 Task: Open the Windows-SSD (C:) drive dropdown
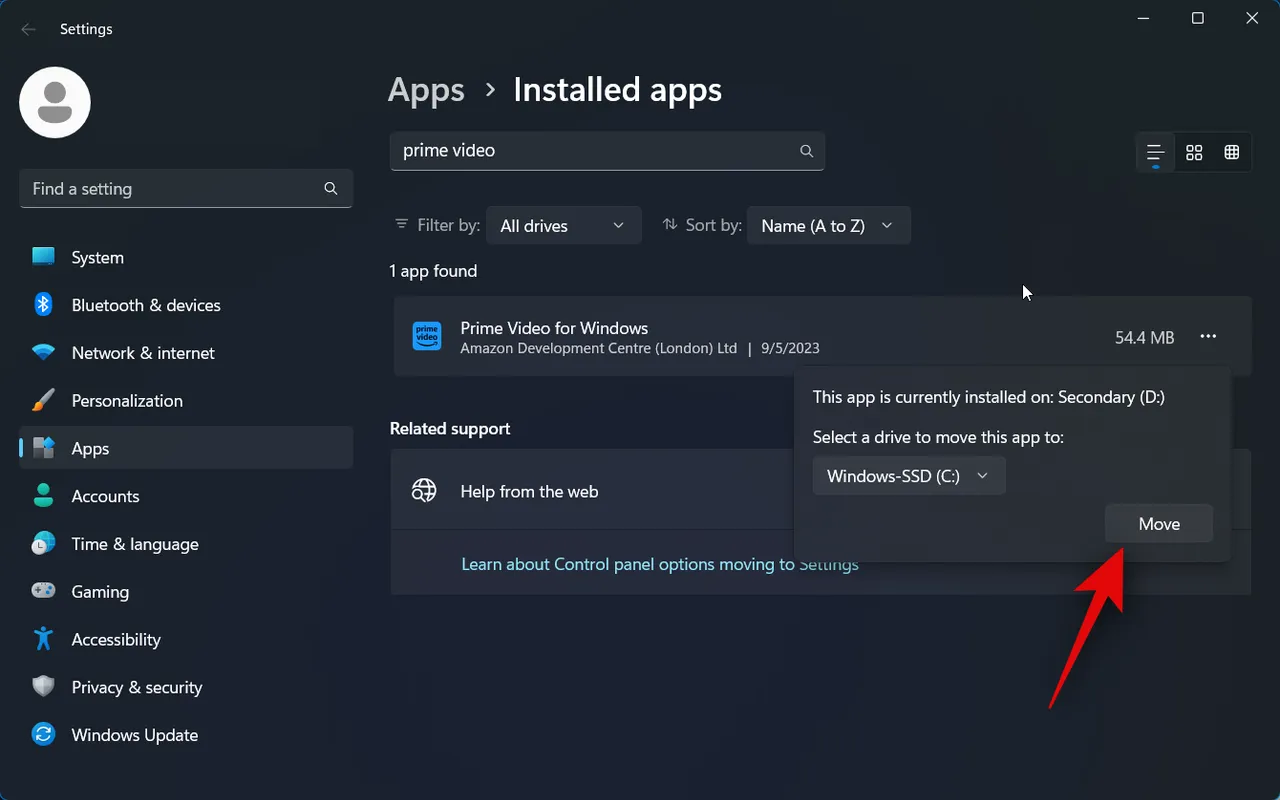909,476
